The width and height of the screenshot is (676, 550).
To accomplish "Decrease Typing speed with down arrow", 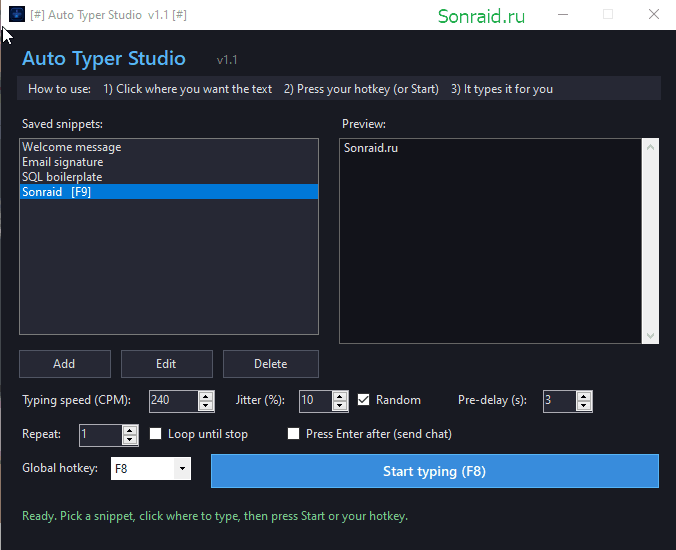I will click(206, 406).
